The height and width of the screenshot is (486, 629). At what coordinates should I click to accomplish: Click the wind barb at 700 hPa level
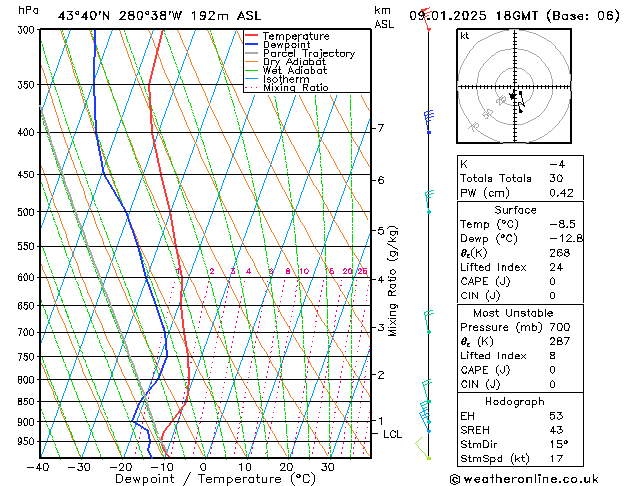(428, 322)
